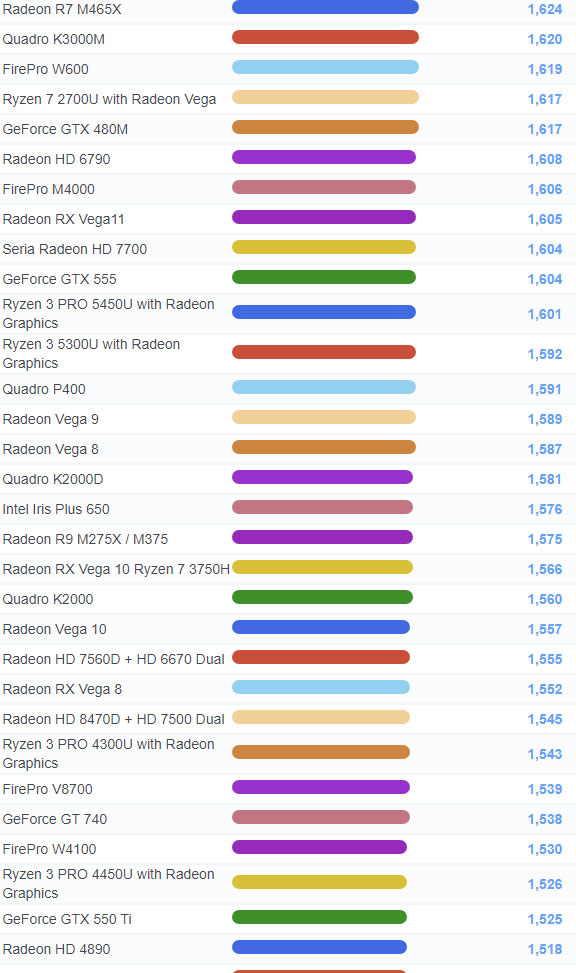Select Radeon HD 7560D + HD 6670 Dual
The image size is (576, 973).
(114, 659)
